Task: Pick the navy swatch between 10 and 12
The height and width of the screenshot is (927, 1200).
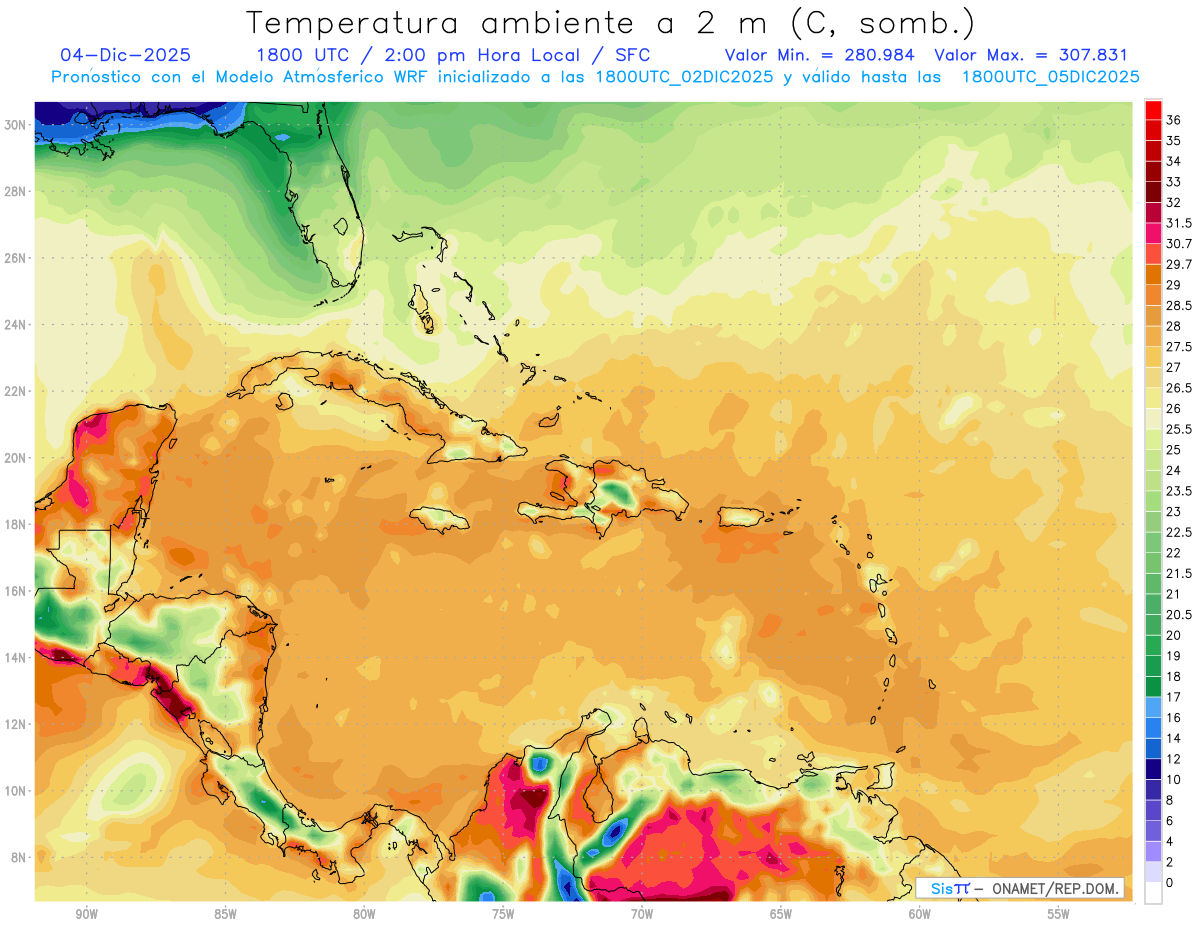Action: coord(1153,769)
